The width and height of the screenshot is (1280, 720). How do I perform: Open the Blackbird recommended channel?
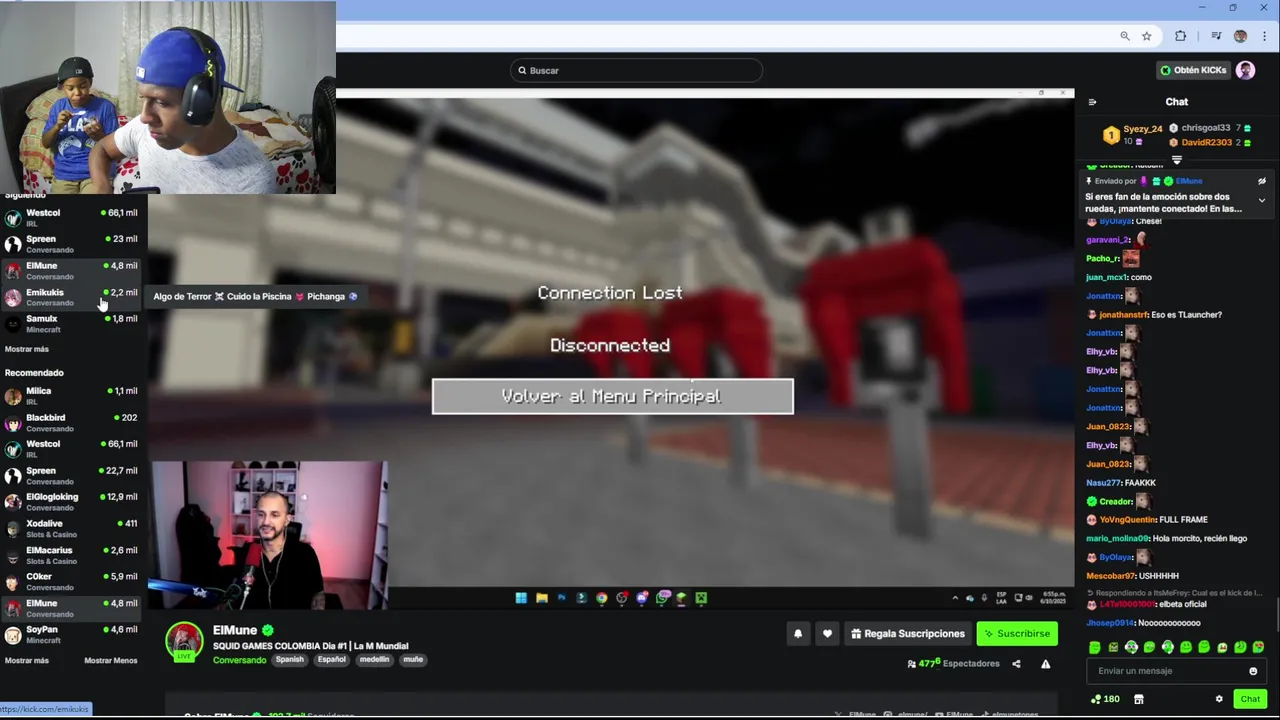[72, 423]
